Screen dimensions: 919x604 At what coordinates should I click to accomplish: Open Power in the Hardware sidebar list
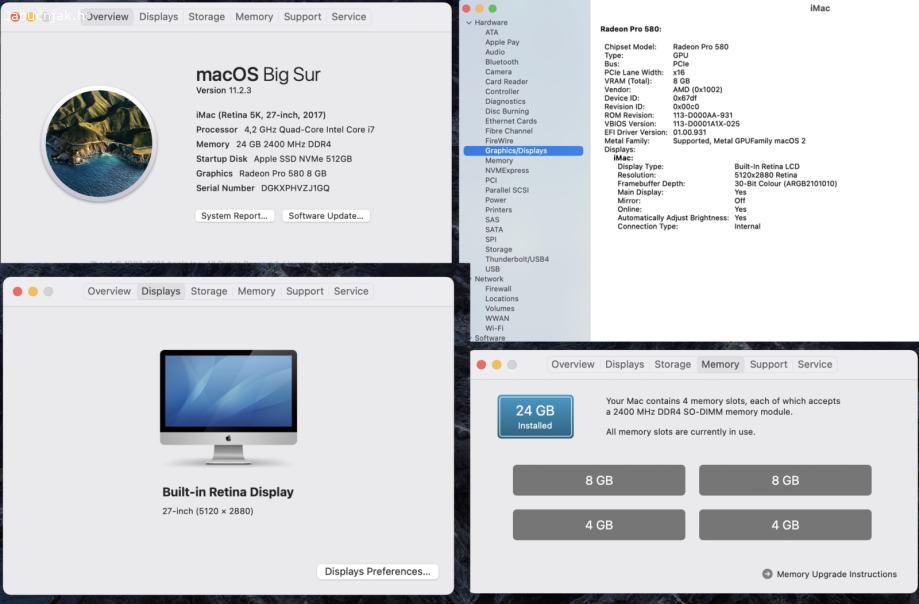[496, 200]
